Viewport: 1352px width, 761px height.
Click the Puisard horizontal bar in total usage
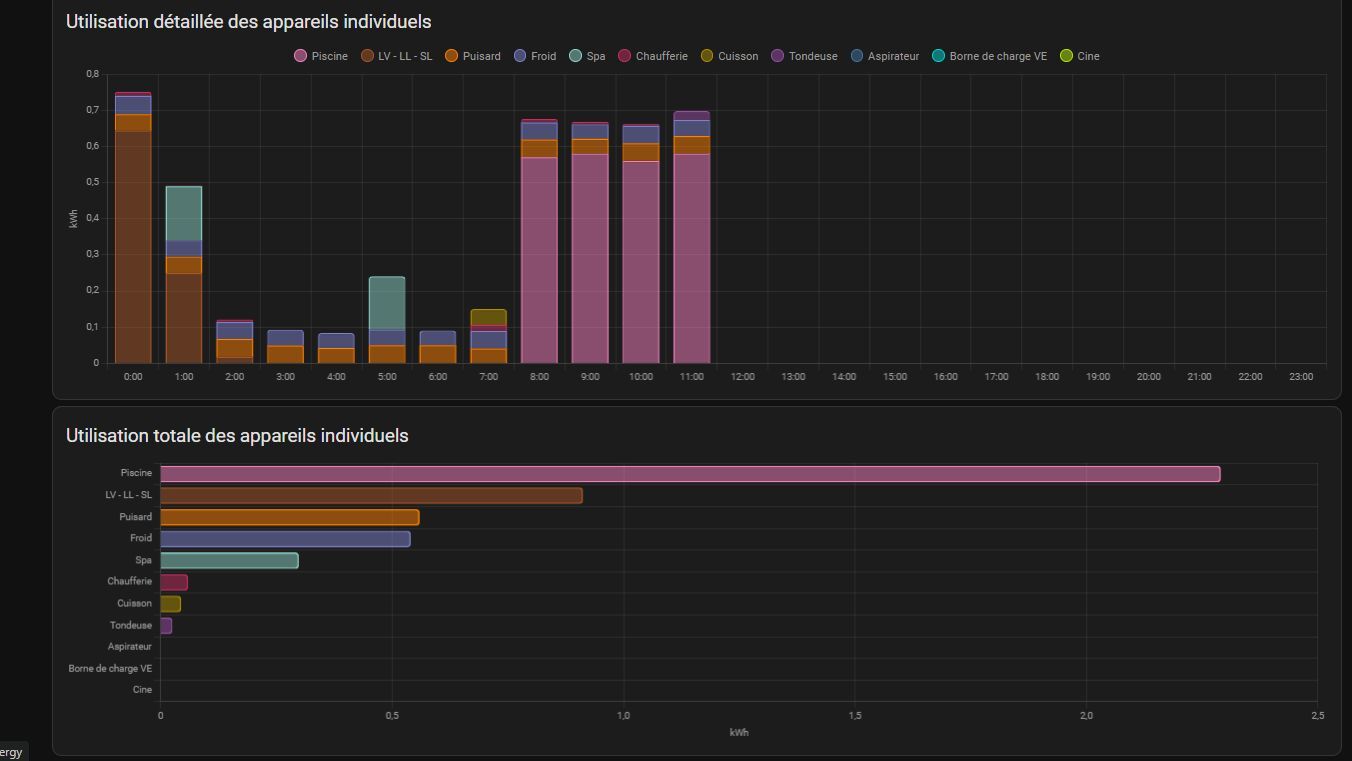[x=290, y=517]
